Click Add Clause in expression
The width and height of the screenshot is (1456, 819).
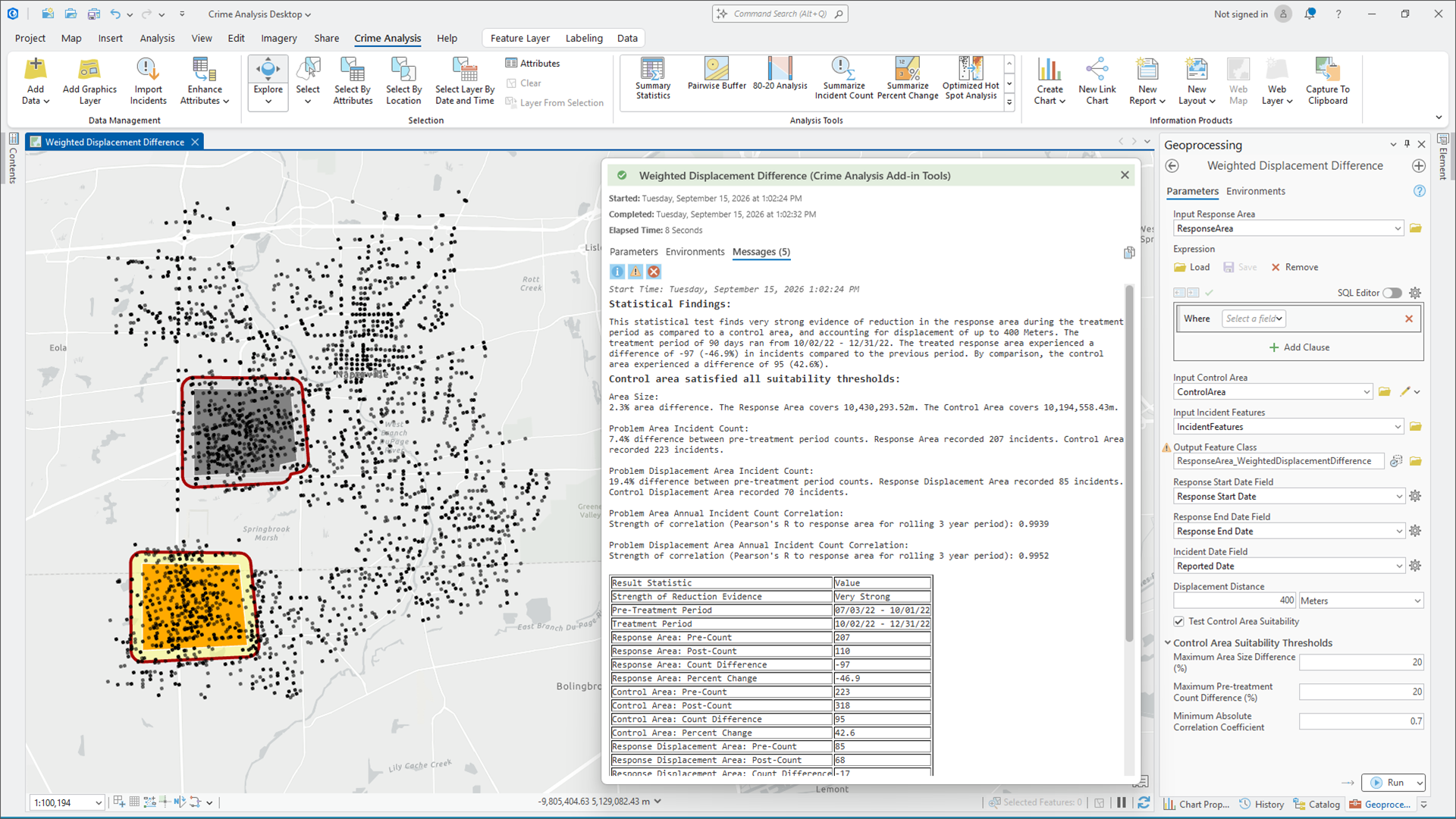[x=1298, y=347]
